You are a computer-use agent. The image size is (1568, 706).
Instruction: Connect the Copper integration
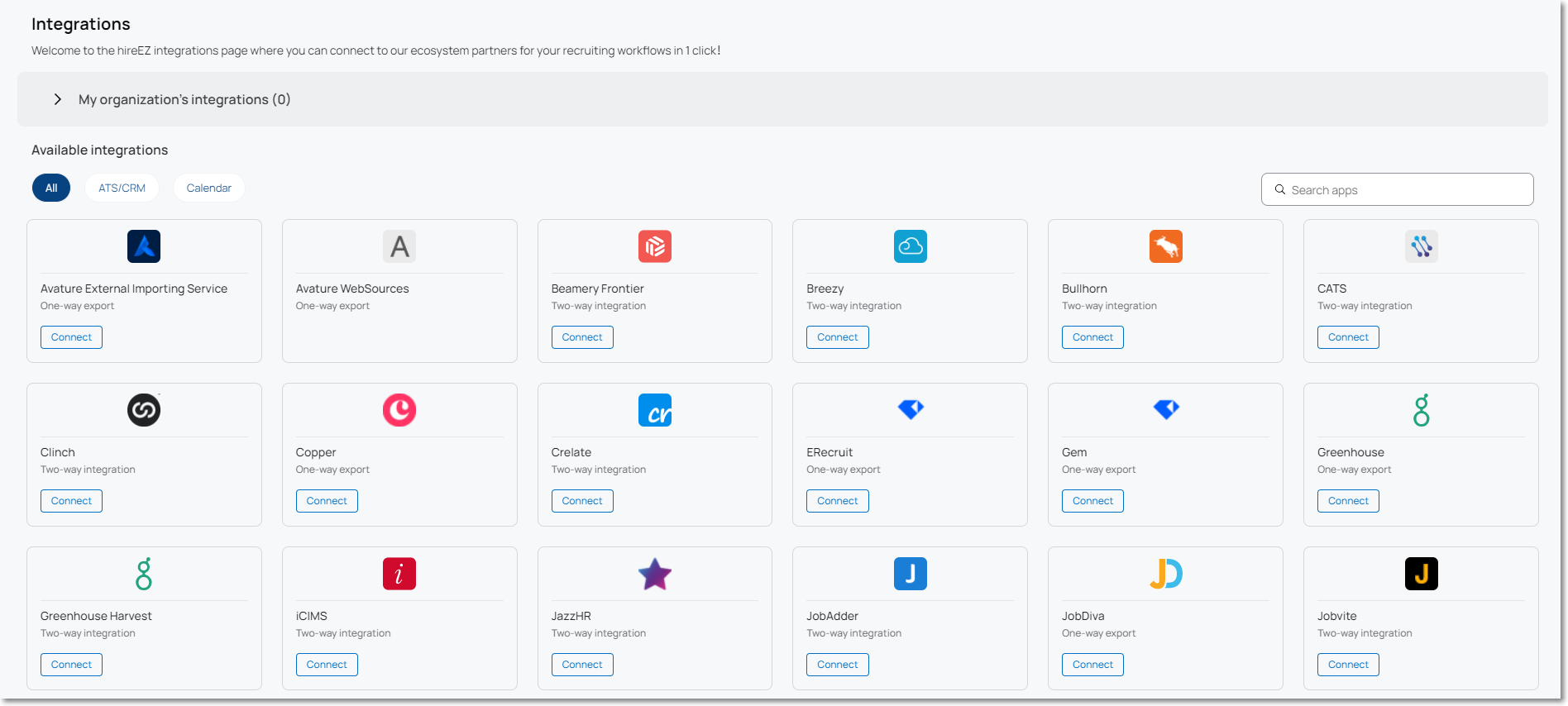point(327,501)
